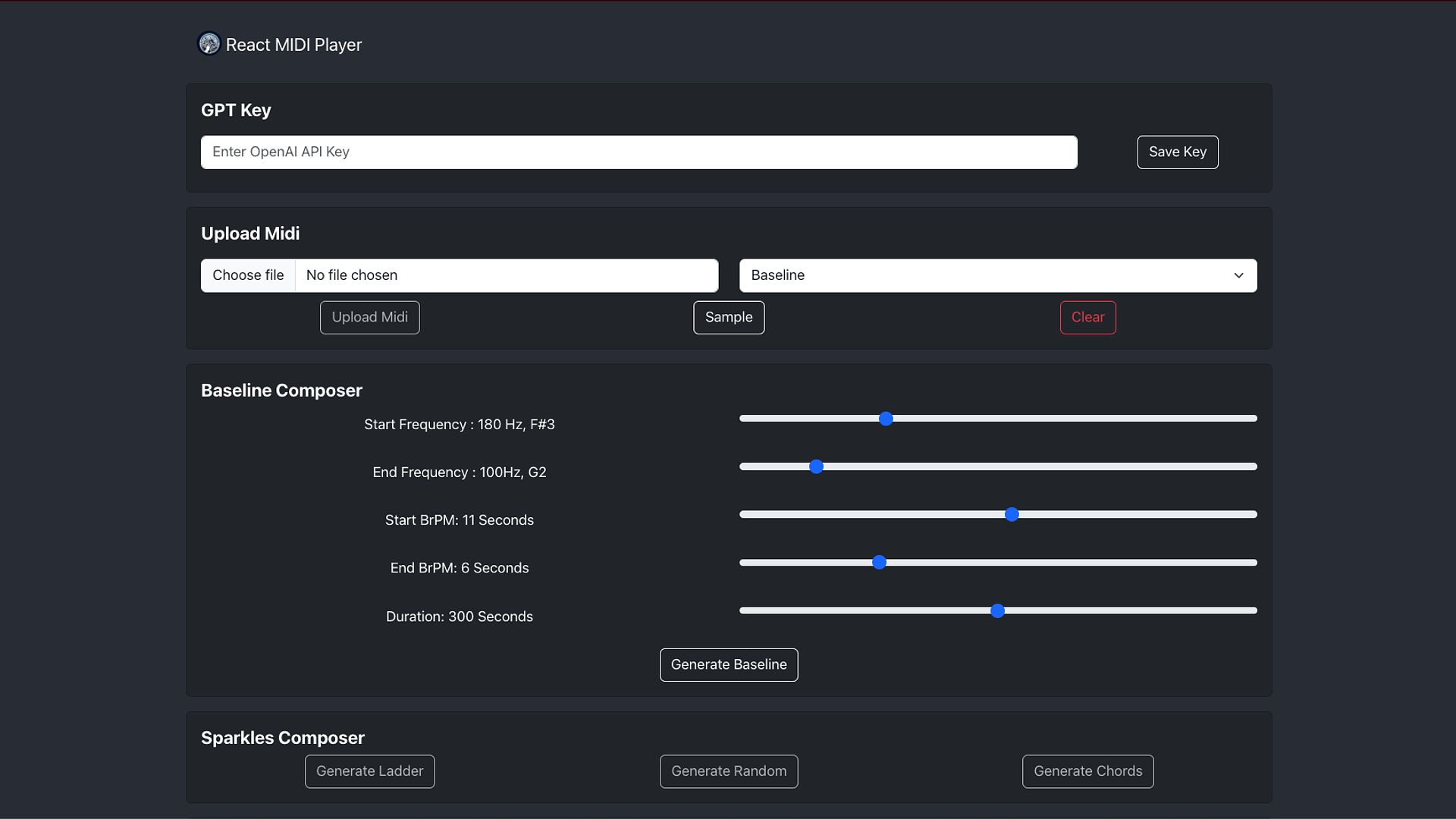The height and width of the screenshot is (819, 1456).
Task: Click the Start BrPM slider handle
Action: (x=1012, y=514)
